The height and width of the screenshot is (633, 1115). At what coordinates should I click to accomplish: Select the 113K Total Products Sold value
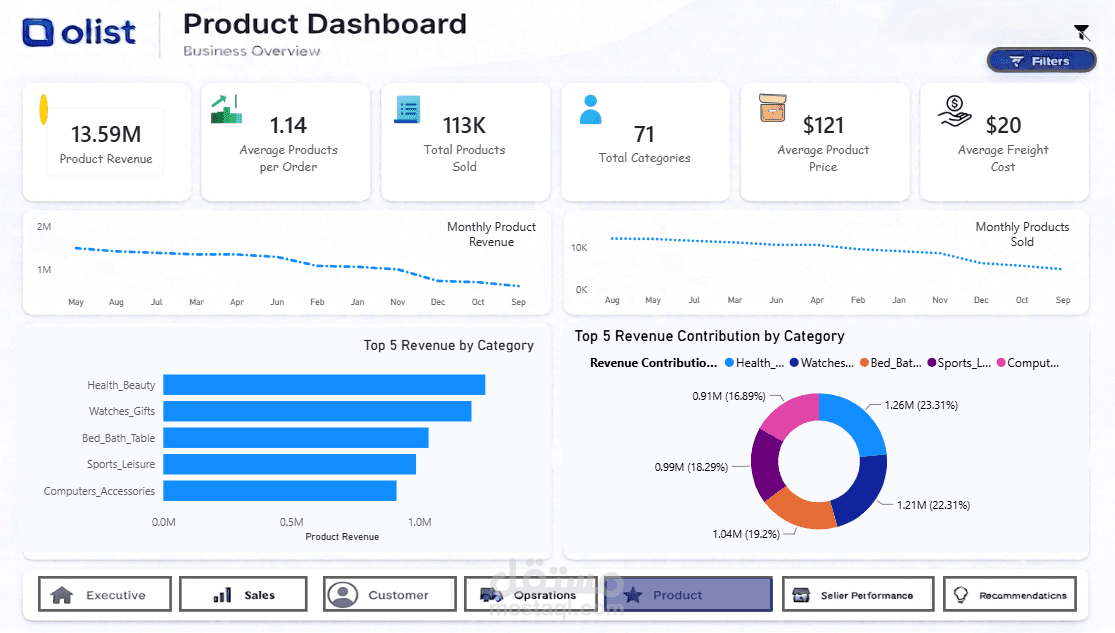pos(464,125)
